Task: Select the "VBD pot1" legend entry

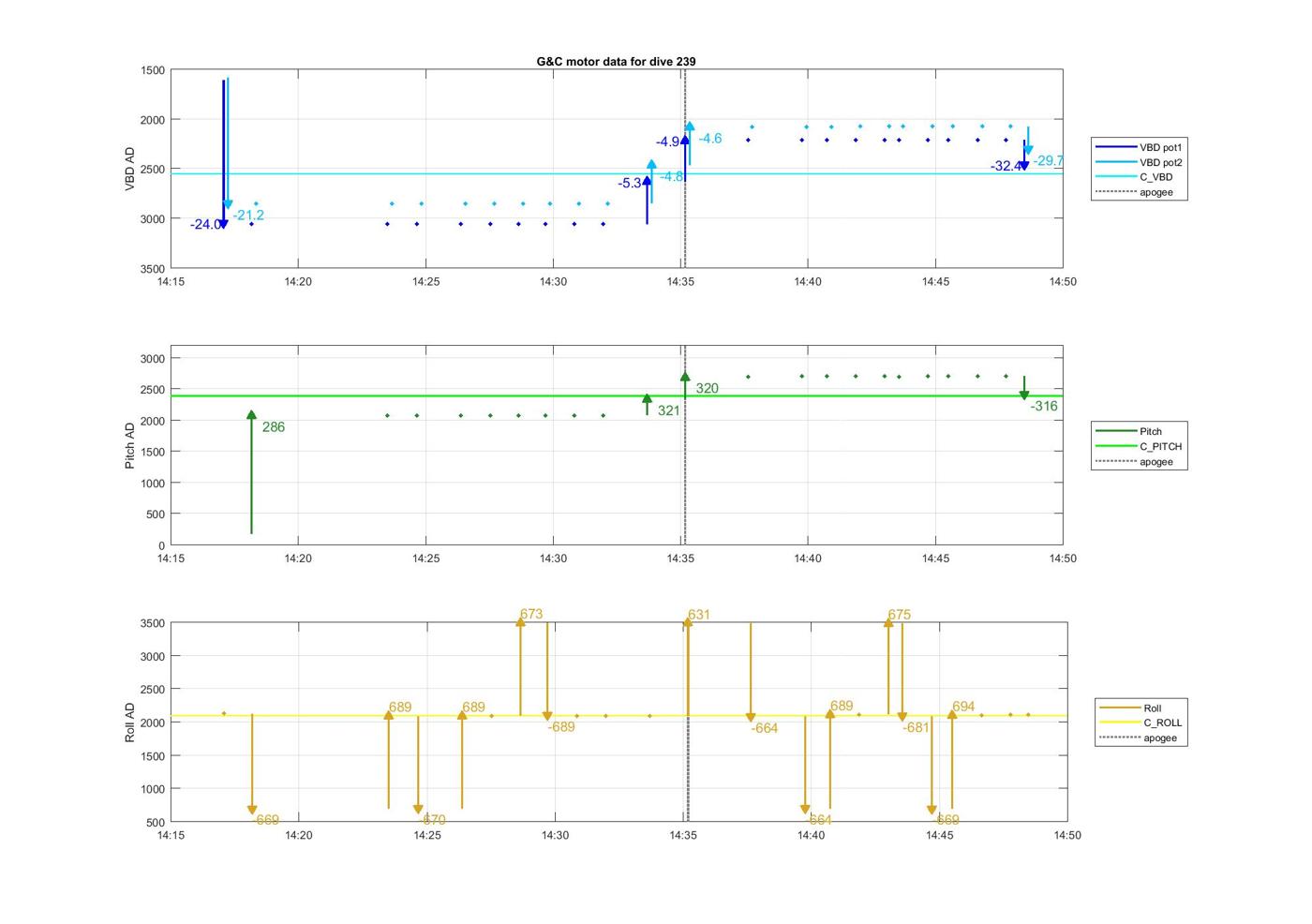Action: [x=1140, y=147]
